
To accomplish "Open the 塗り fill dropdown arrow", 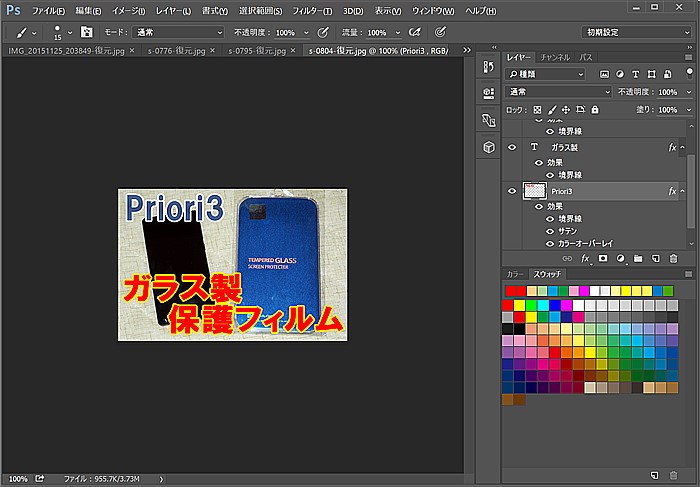I will pos(688,110).
